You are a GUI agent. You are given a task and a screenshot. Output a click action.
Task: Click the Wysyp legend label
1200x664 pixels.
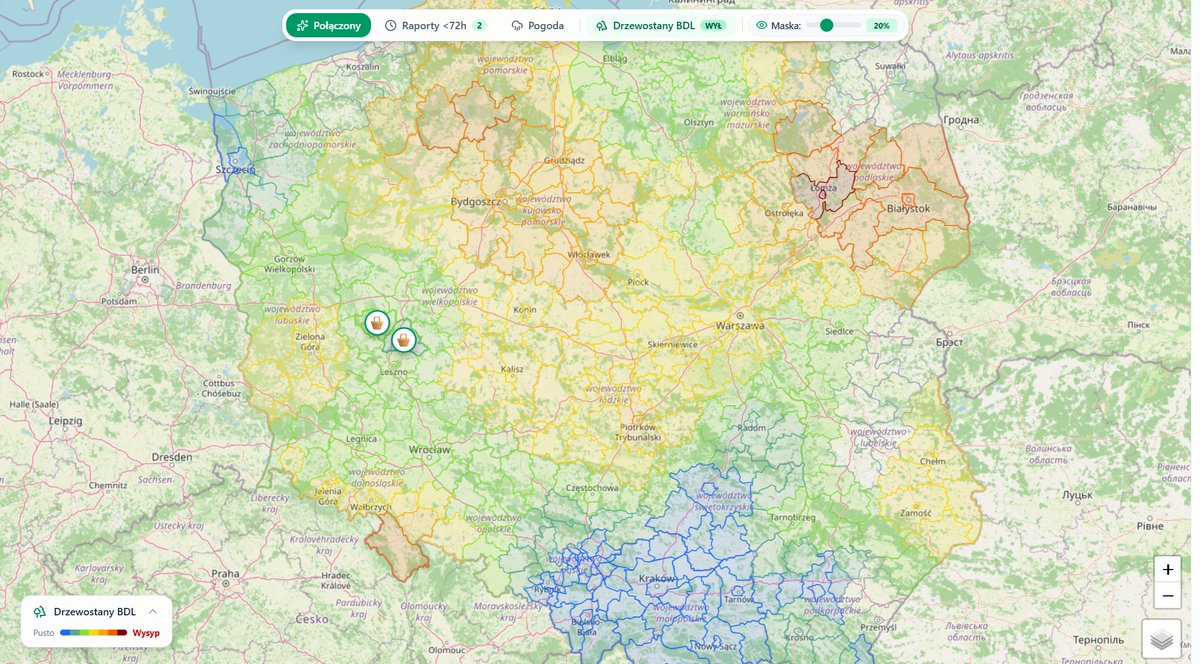click(x=146, y=633)
